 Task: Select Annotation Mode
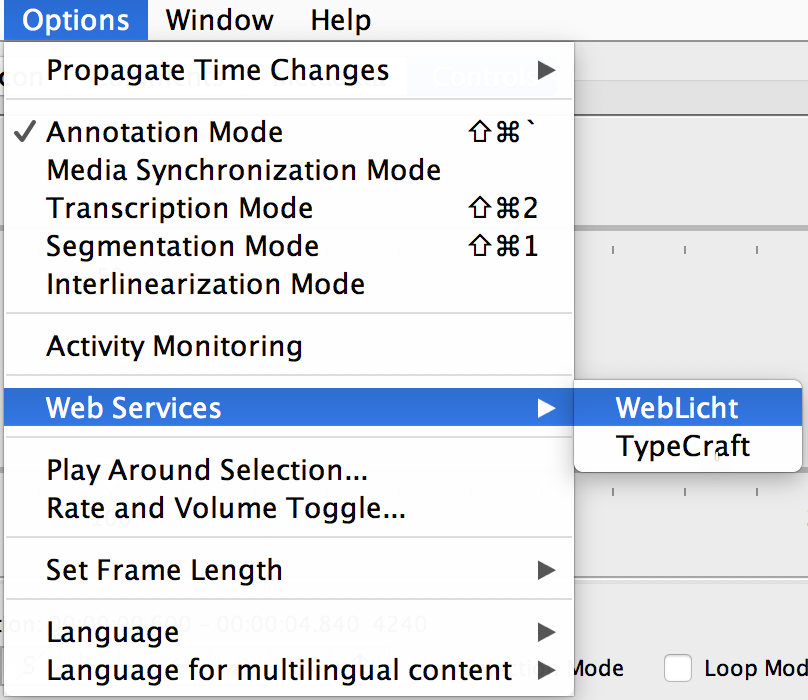click(x=289, y=132)
